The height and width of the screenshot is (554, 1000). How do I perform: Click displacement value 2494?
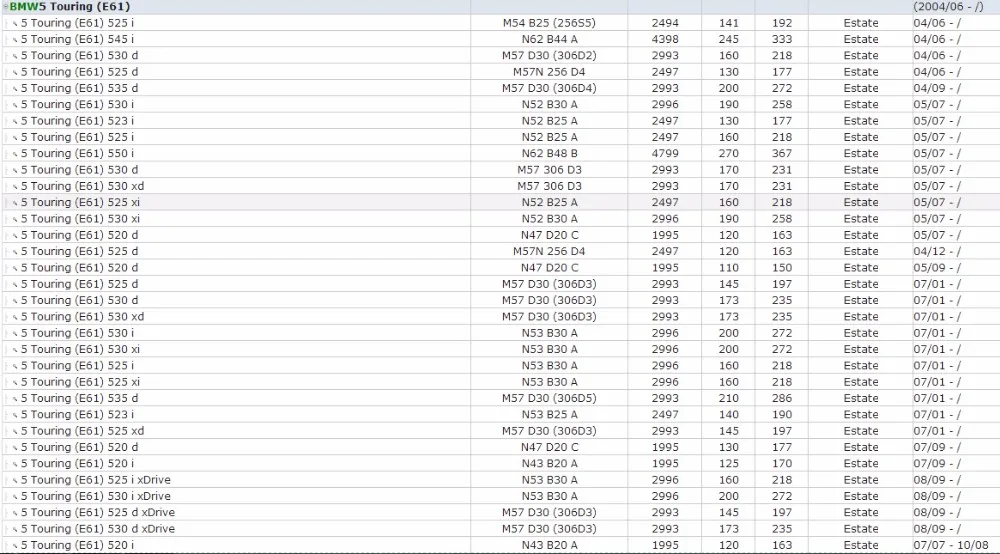click(665, 23)
